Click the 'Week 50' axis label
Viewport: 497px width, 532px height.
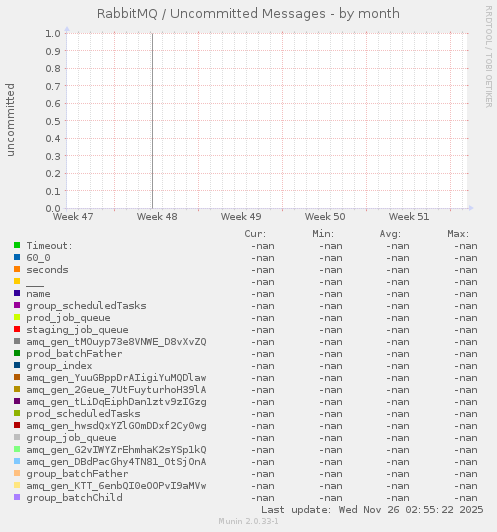325,216
